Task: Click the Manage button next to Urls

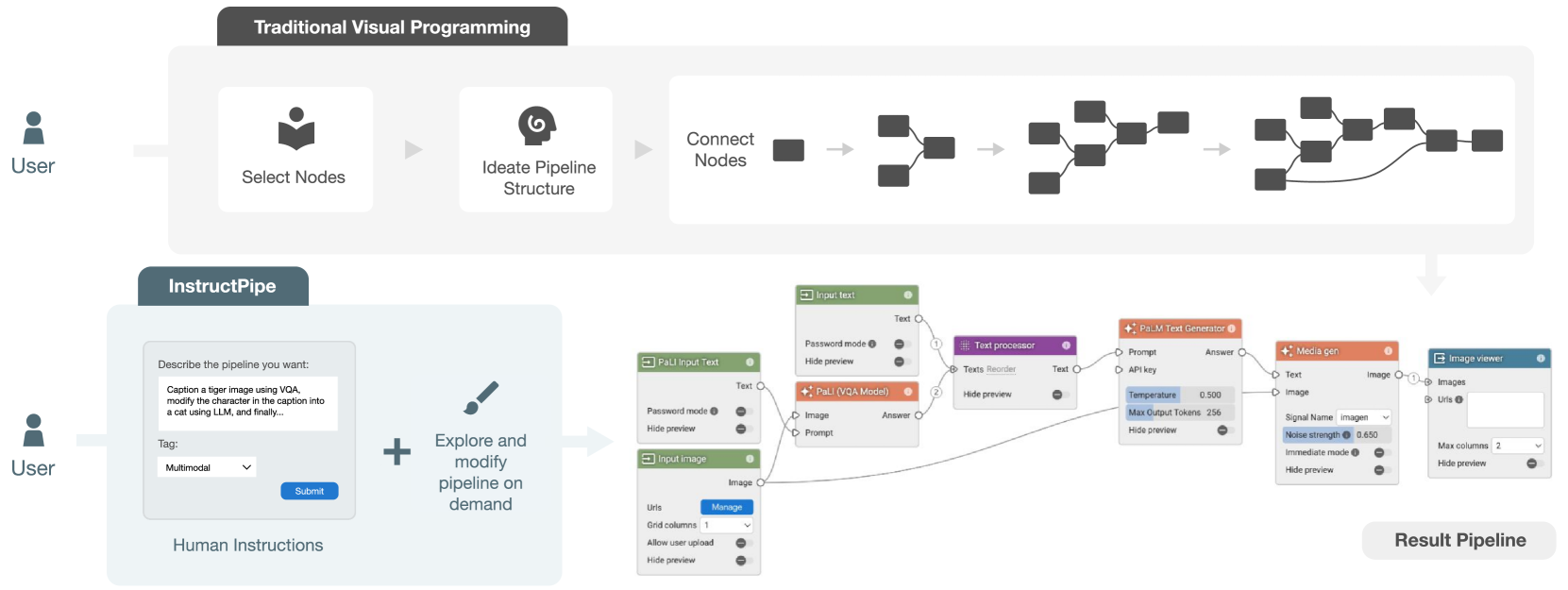Action: point(726,507)
